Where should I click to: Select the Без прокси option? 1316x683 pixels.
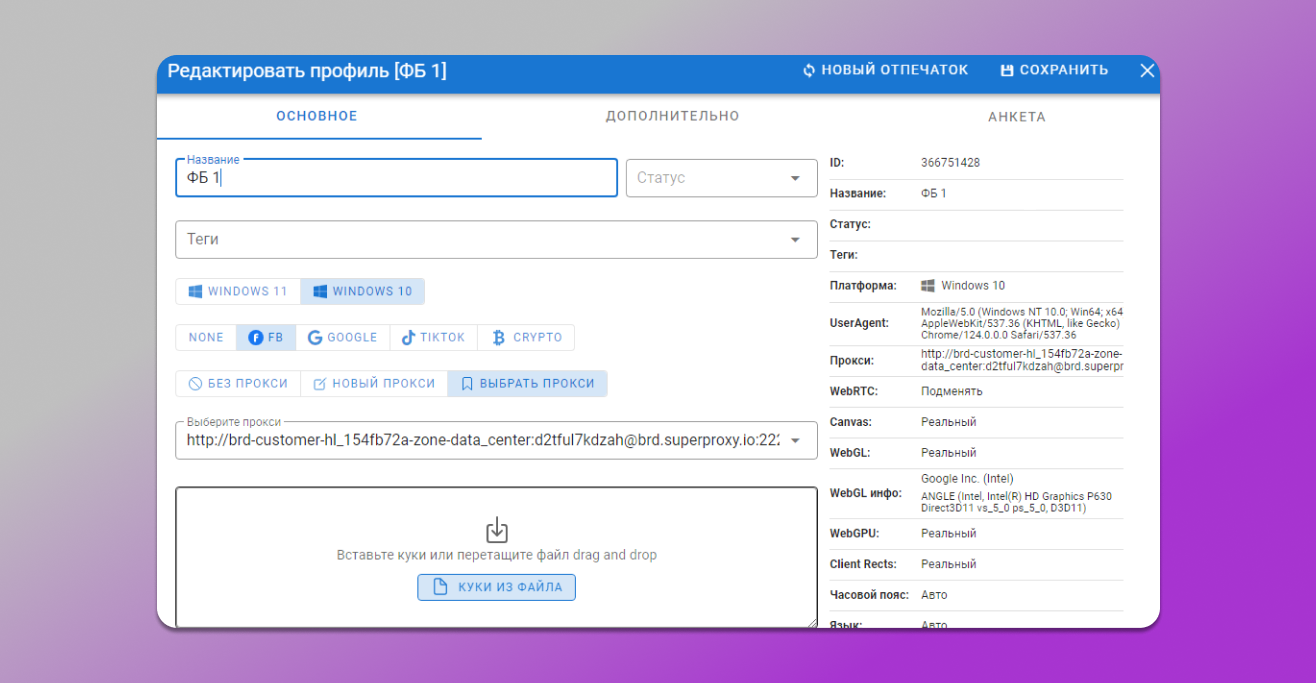[x=239, y=384]
